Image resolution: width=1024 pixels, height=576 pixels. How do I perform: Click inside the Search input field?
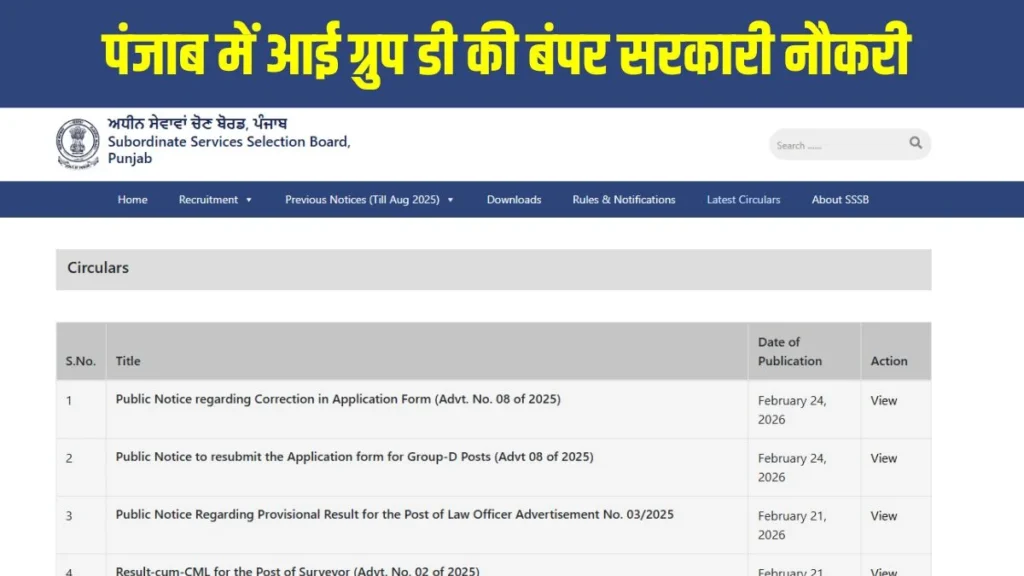tap(840, 144)
